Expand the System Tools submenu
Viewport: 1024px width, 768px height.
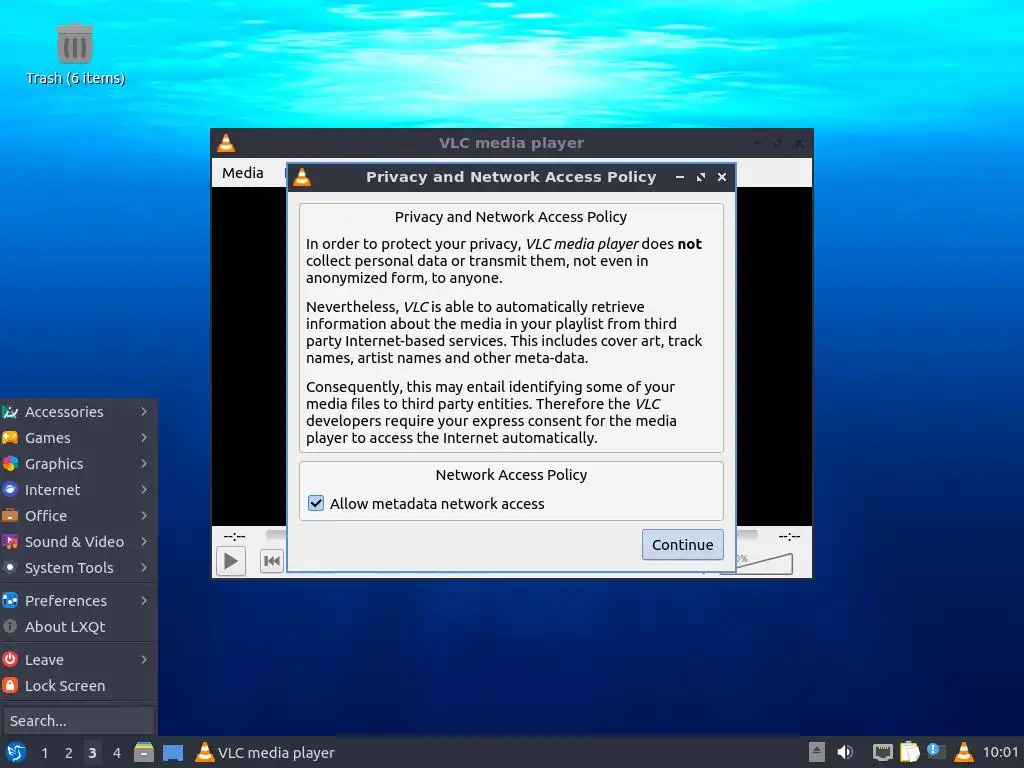pyautogui.click(x=78, y=568)
